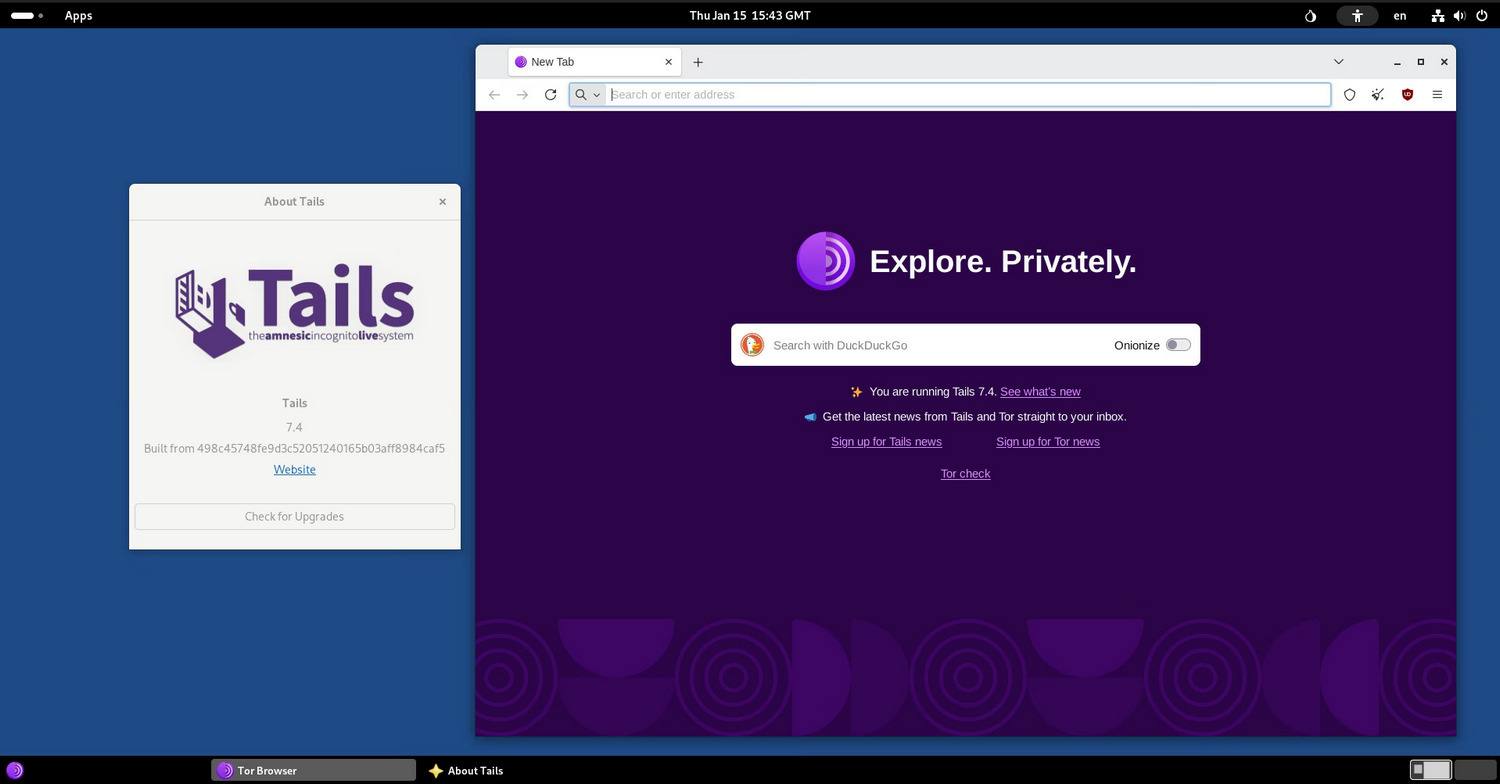Click the DuckDuckGo logo in search box

[752, 345]
